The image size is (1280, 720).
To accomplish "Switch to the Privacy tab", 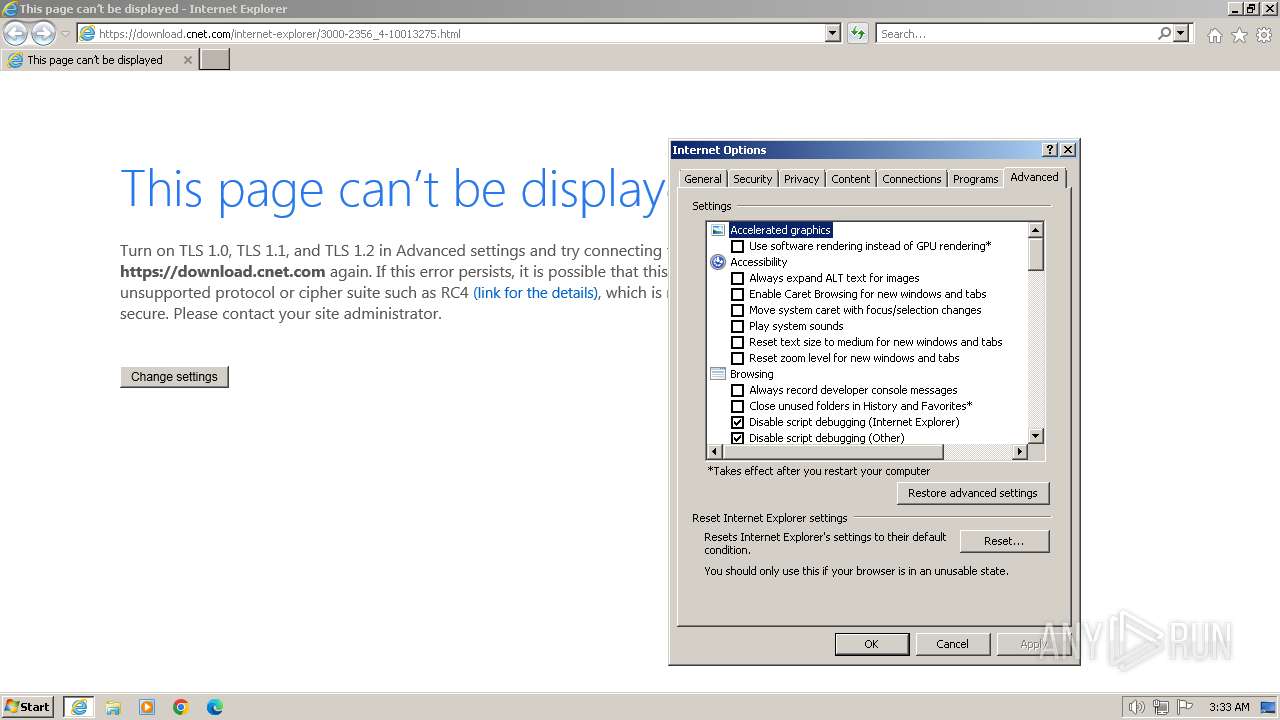I will tap(801, 179).
